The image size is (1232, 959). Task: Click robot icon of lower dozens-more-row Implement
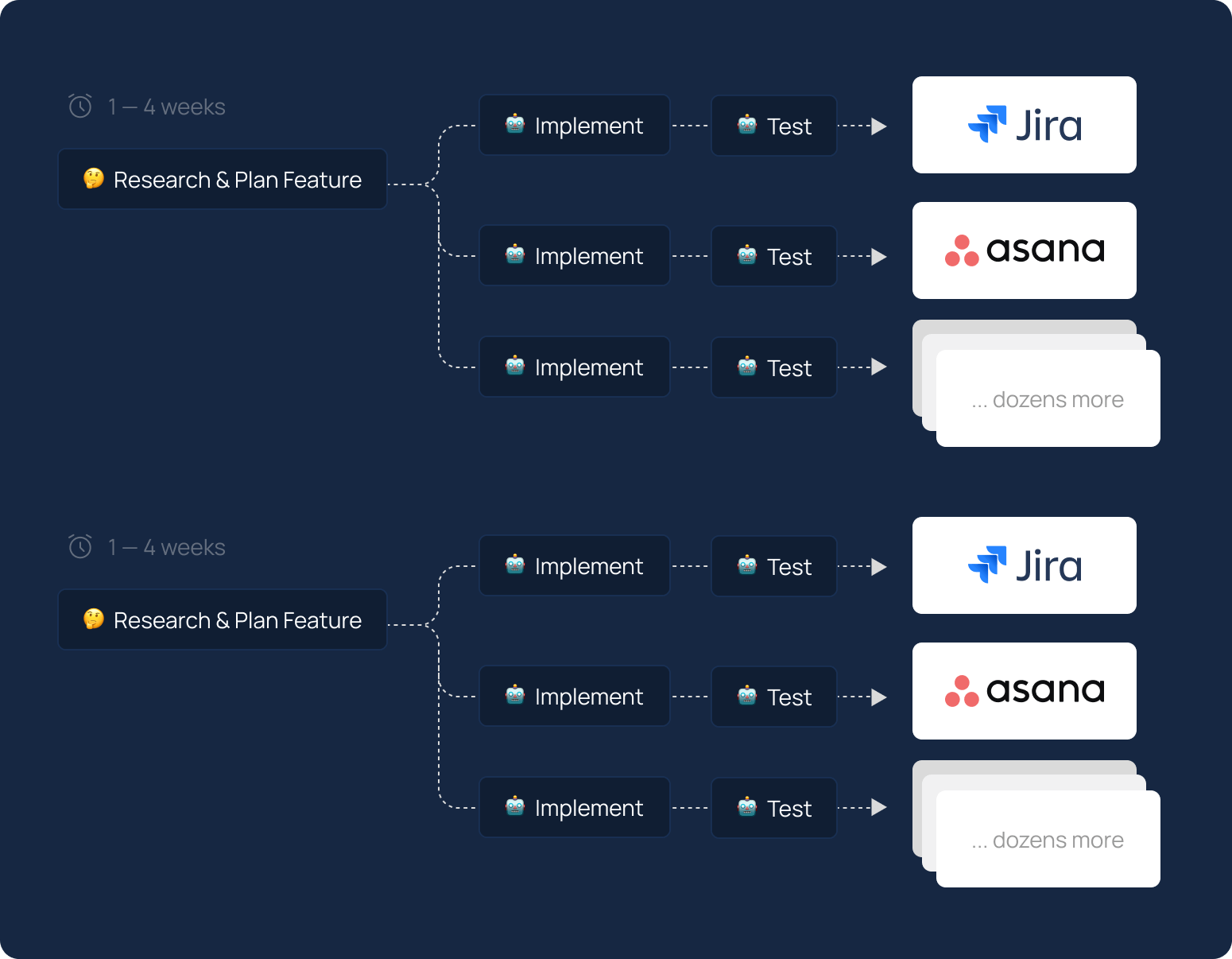[515, 806]
